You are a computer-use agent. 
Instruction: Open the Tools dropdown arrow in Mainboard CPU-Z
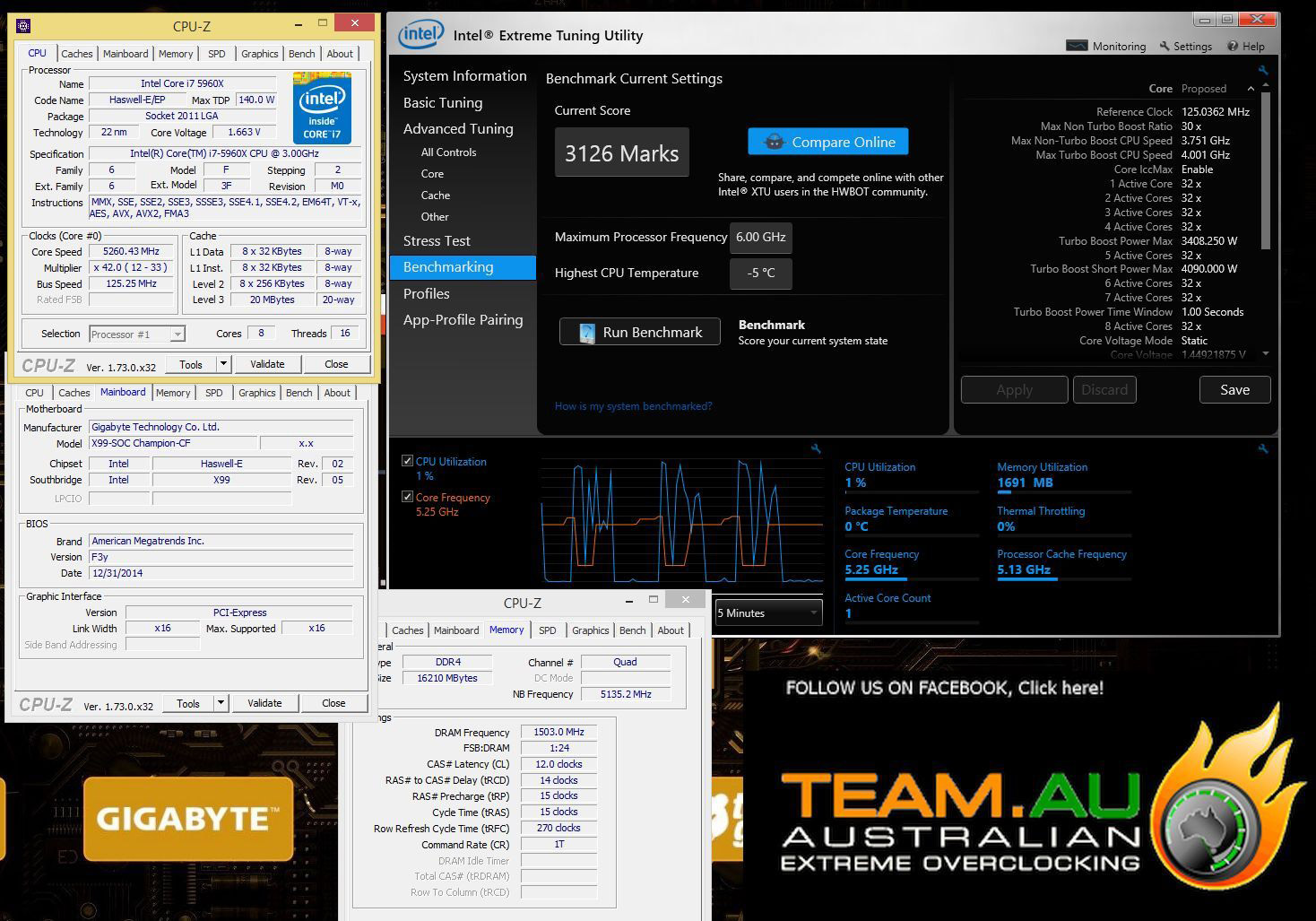point(221,703)
